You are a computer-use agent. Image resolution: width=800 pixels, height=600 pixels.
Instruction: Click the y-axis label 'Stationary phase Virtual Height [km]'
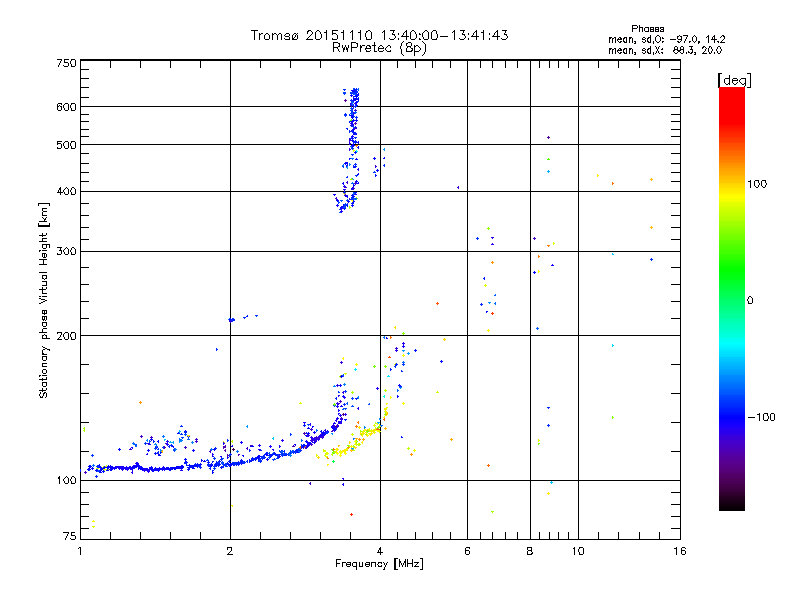point(44,300)
